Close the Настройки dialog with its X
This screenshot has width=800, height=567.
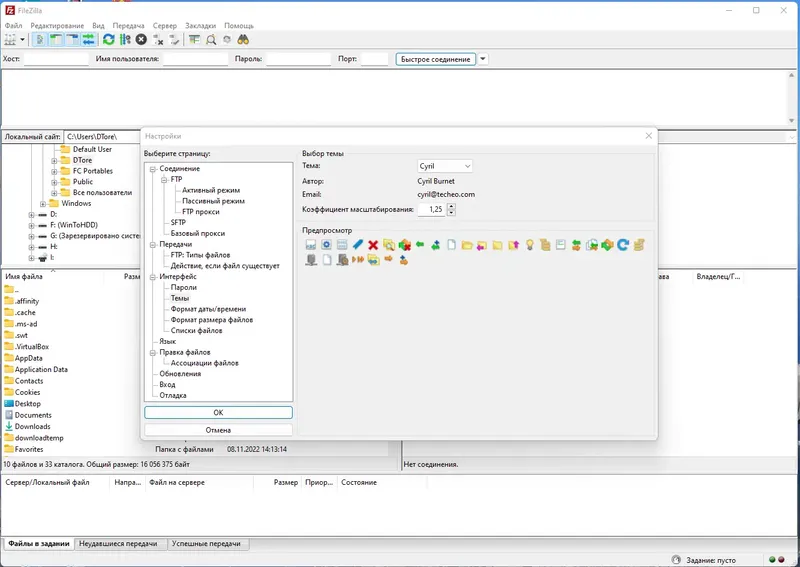648,136
